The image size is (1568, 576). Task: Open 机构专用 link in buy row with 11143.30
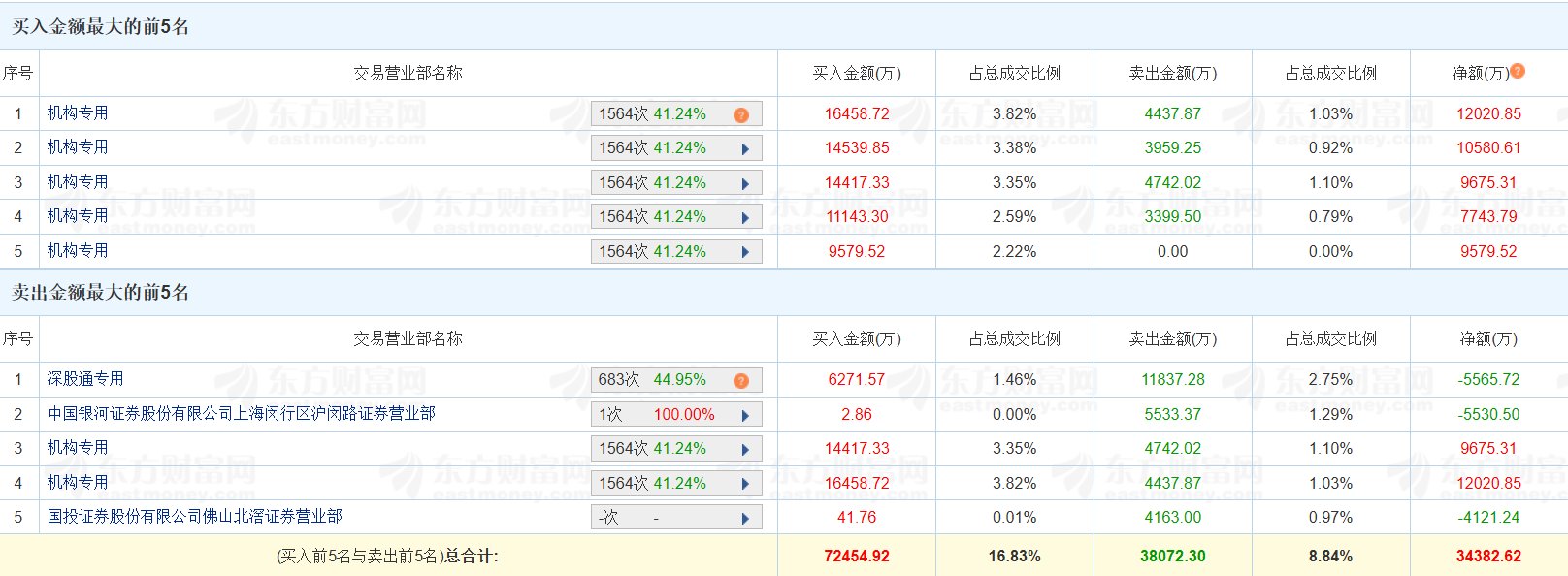pos(78,216)
